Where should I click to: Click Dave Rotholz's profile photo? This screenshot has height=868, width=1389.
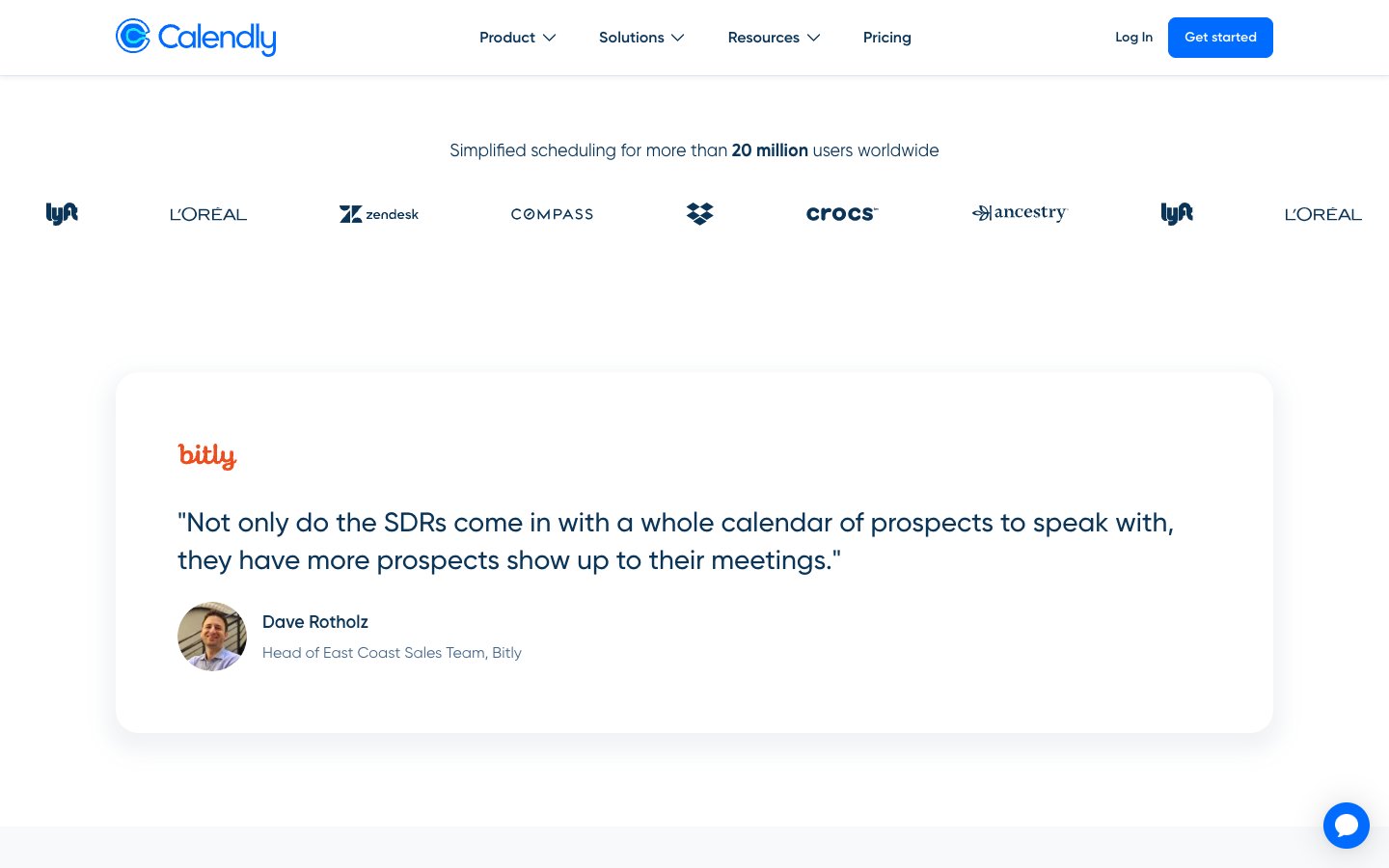(212, 637)
